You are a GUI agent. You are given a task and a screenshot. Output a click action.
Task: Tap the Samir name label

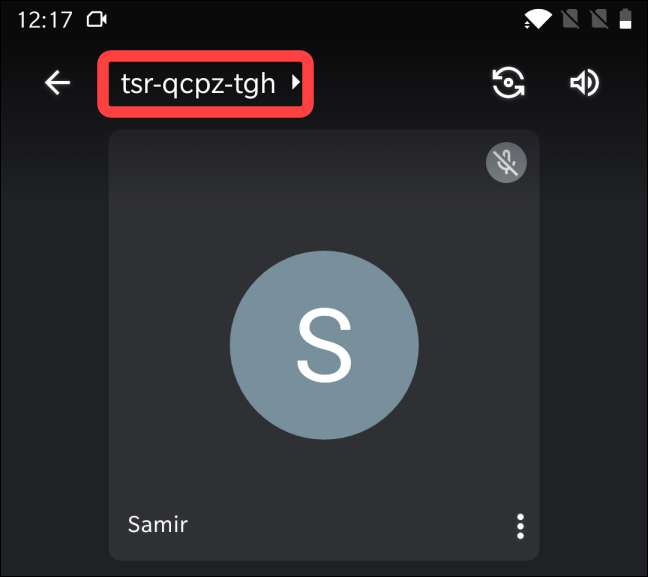(158, 524)
